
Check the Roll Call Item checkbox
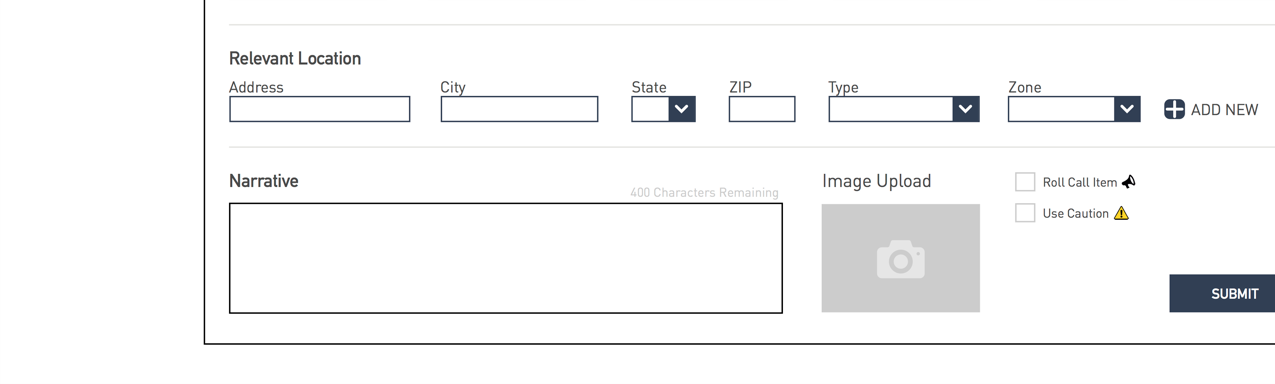coord(1025,182)
